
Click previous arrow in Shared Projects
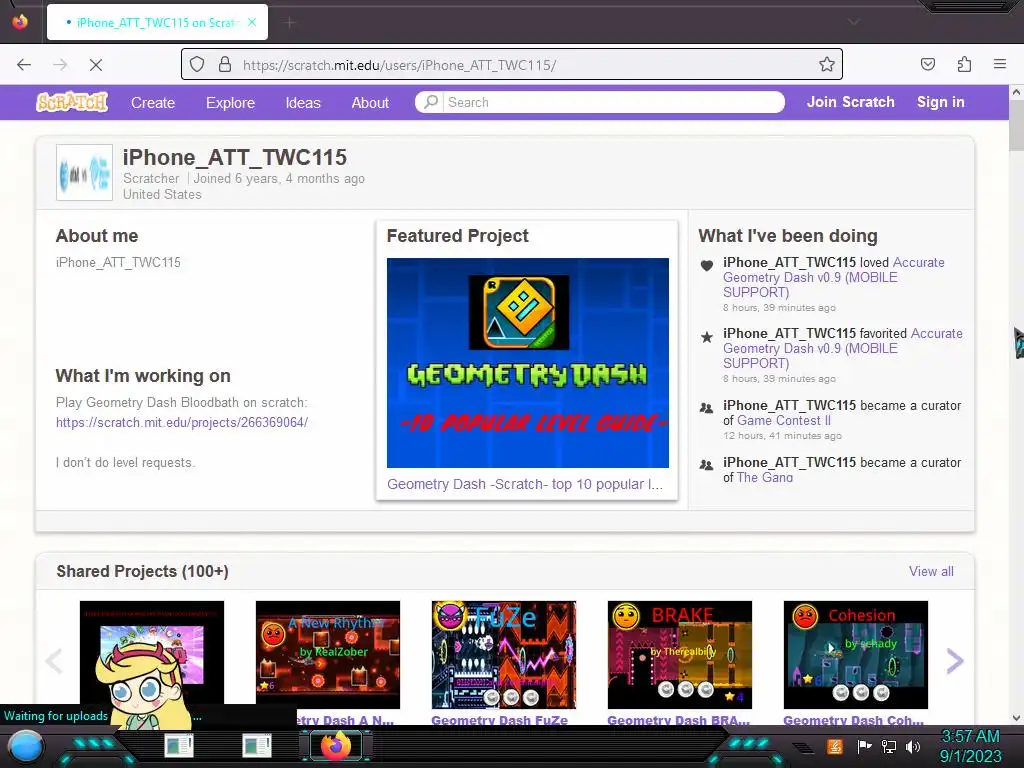tap(55, 661)
